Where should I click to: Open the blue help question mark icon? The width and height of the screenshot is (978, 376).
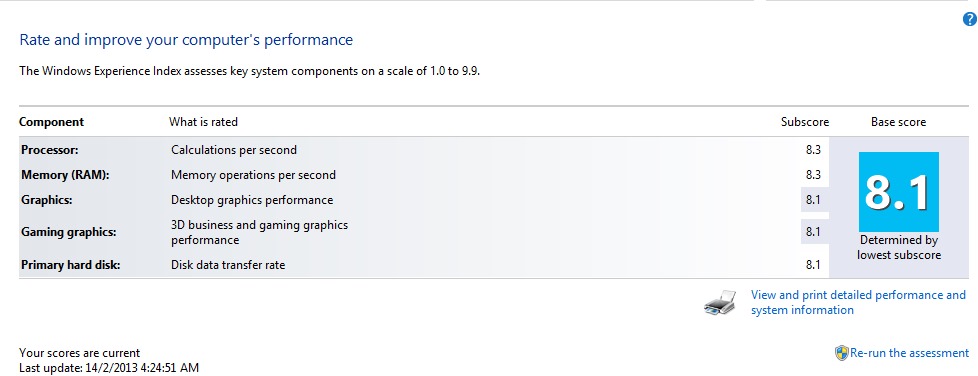pos(969,19)
